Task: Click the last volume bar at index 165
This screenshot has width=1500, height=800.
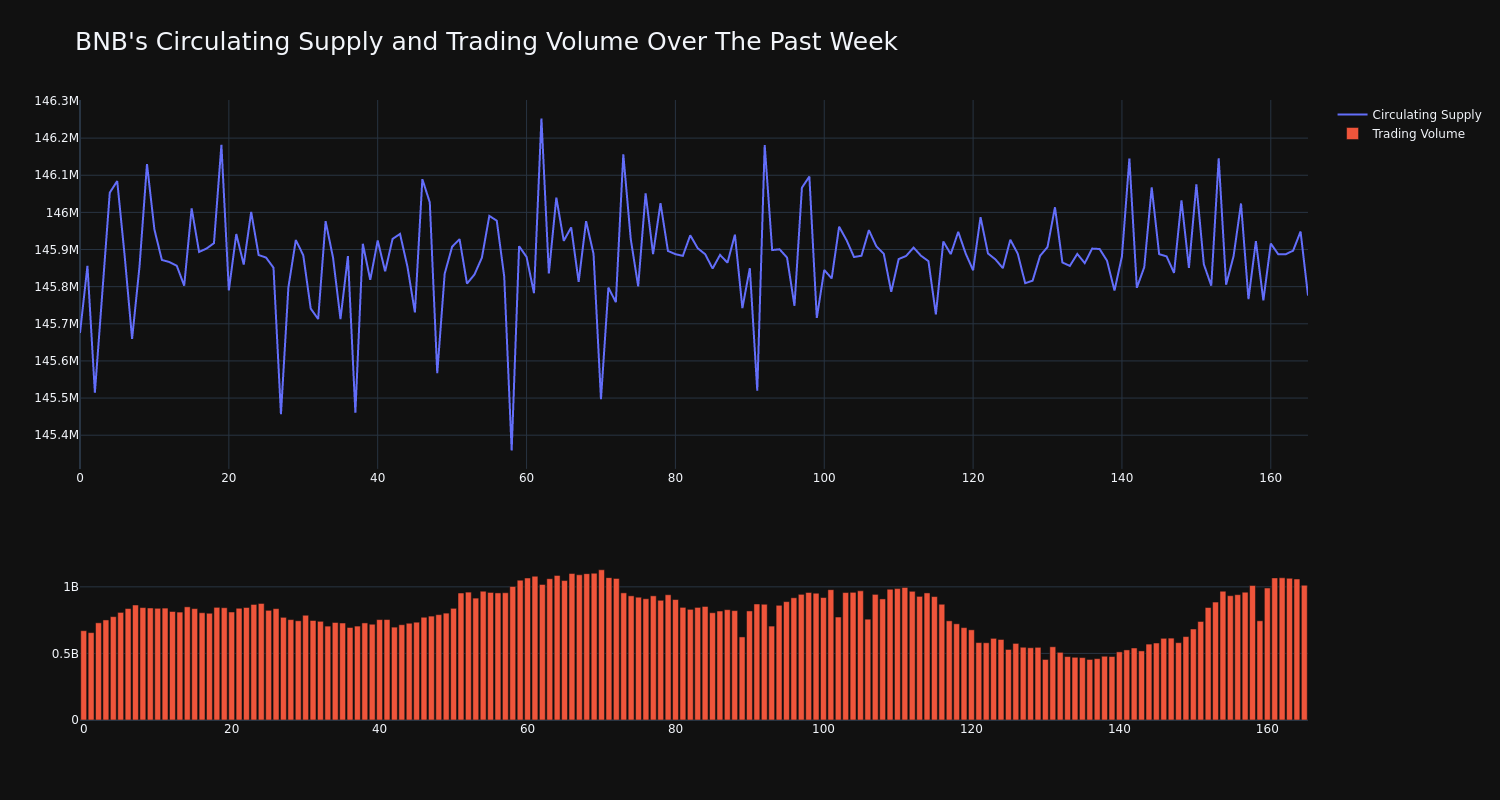Action: [x=1304, y=653]
